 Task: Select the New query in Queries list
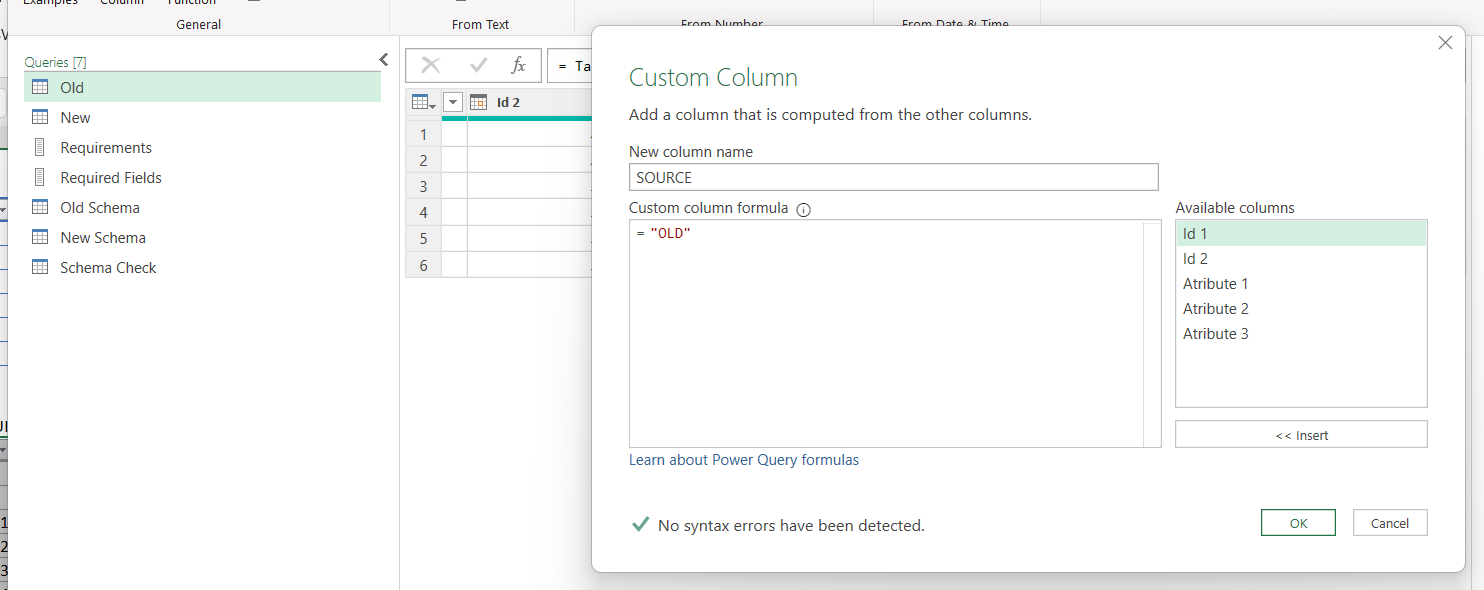click(75, 117)
